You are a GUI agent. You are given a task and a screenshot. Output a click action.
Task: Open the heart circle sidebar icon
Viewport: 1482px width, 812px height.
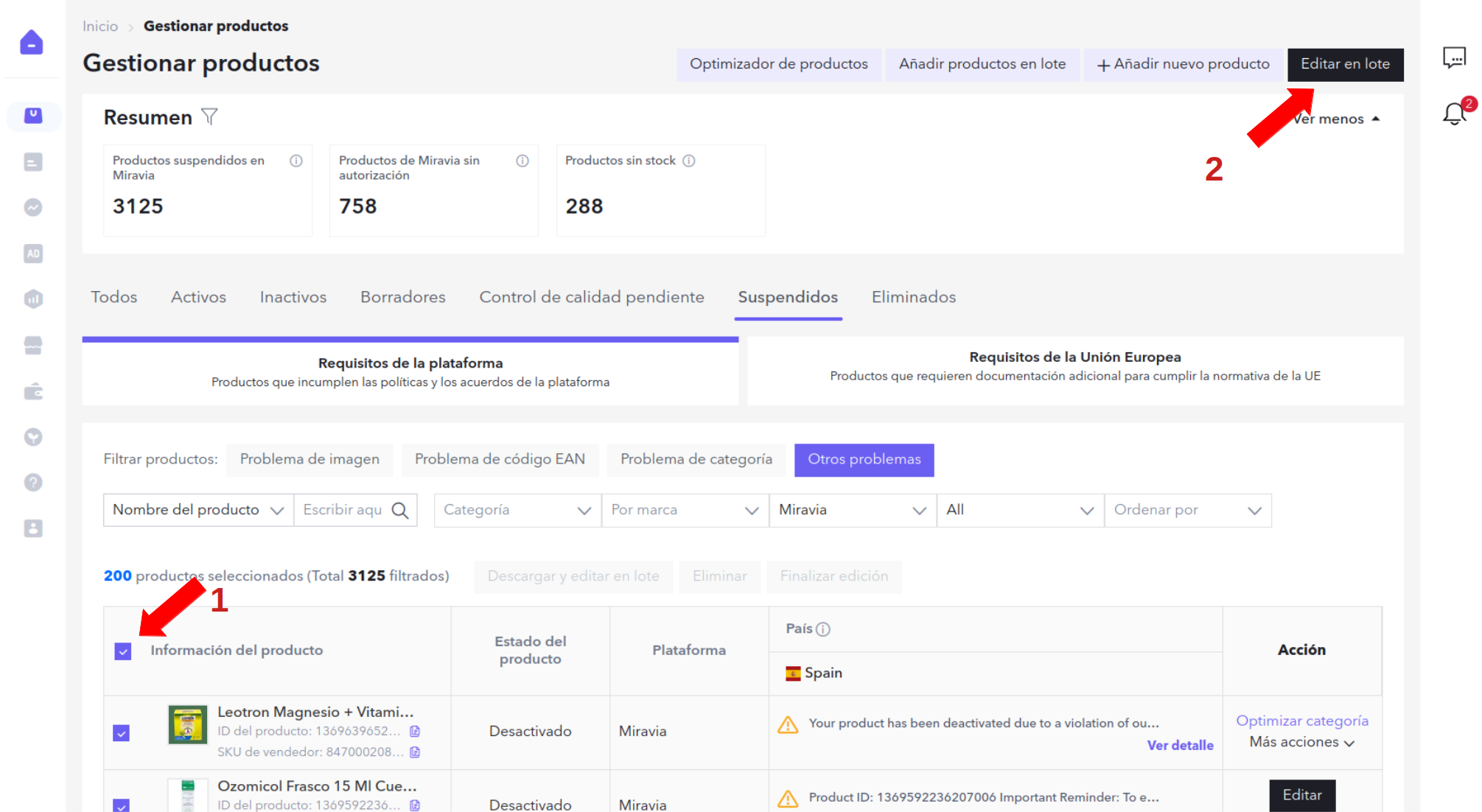click(33, 437)
